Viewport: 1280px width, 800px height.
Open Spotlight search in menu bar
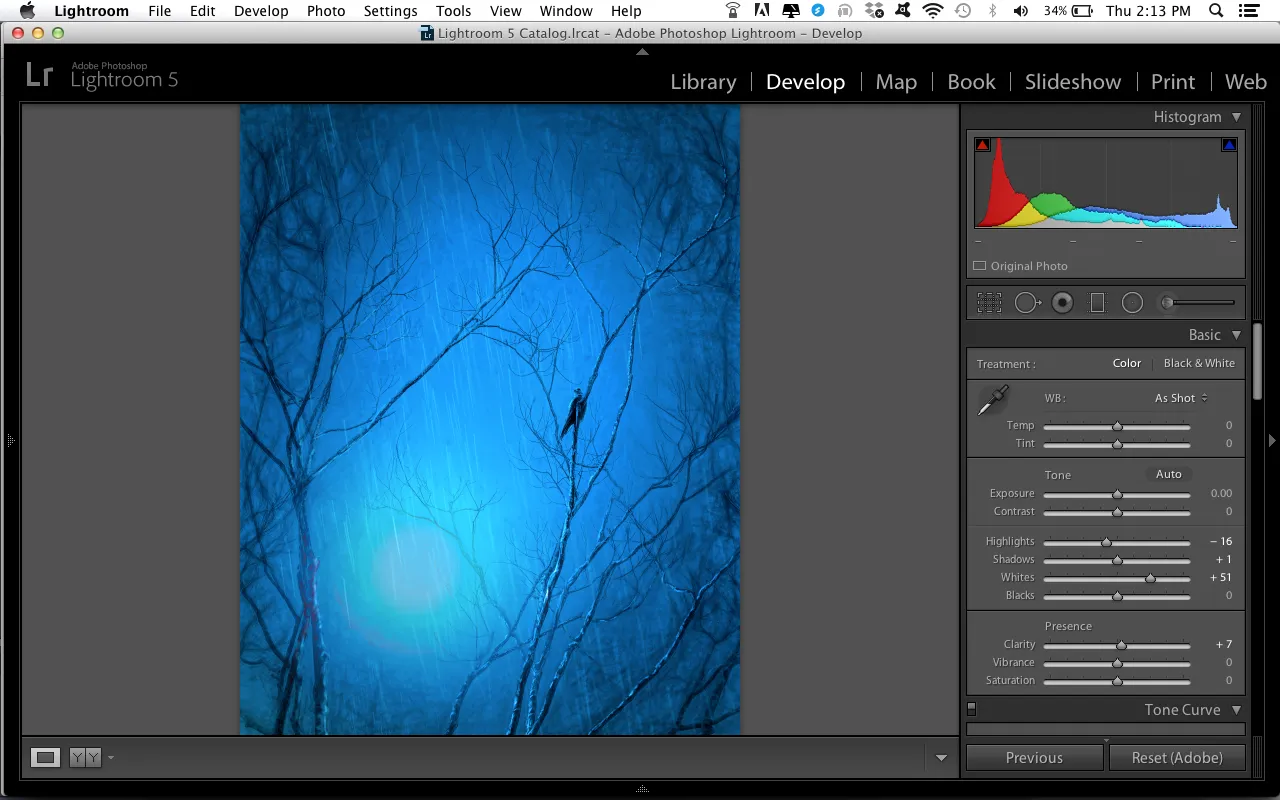coord(1217,11)
